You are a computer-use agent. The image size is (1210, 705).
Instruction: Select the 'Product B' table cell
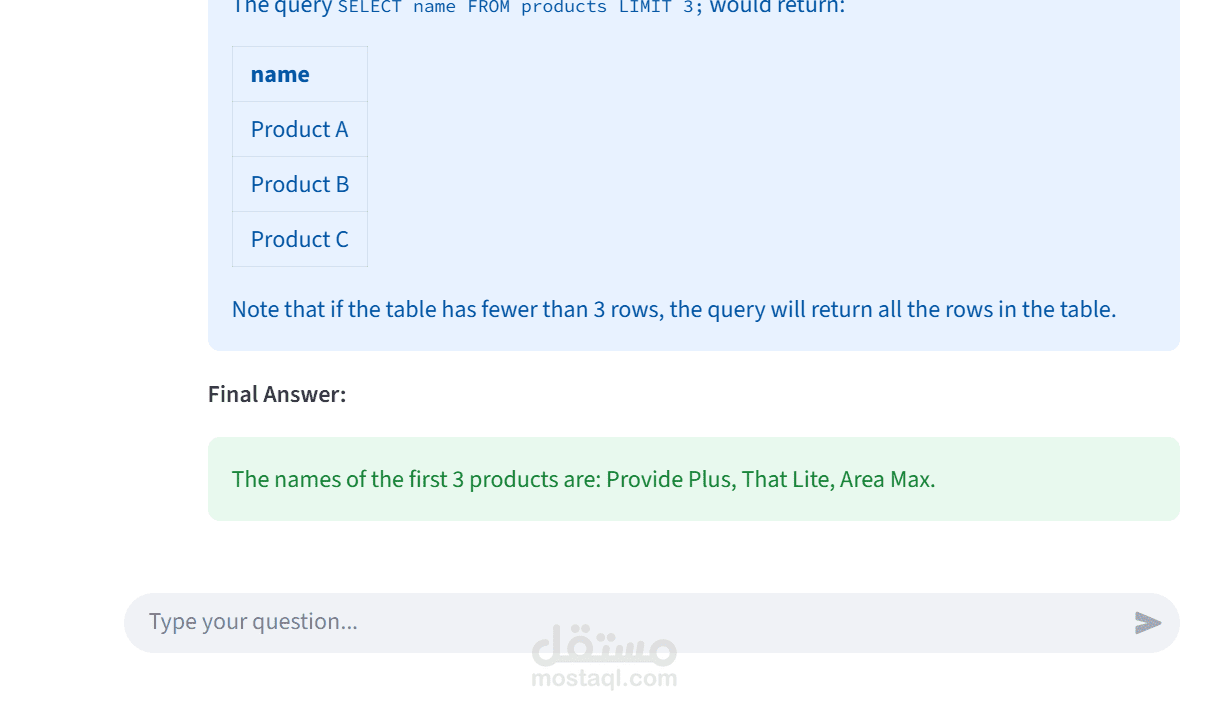tap(299, 184)
